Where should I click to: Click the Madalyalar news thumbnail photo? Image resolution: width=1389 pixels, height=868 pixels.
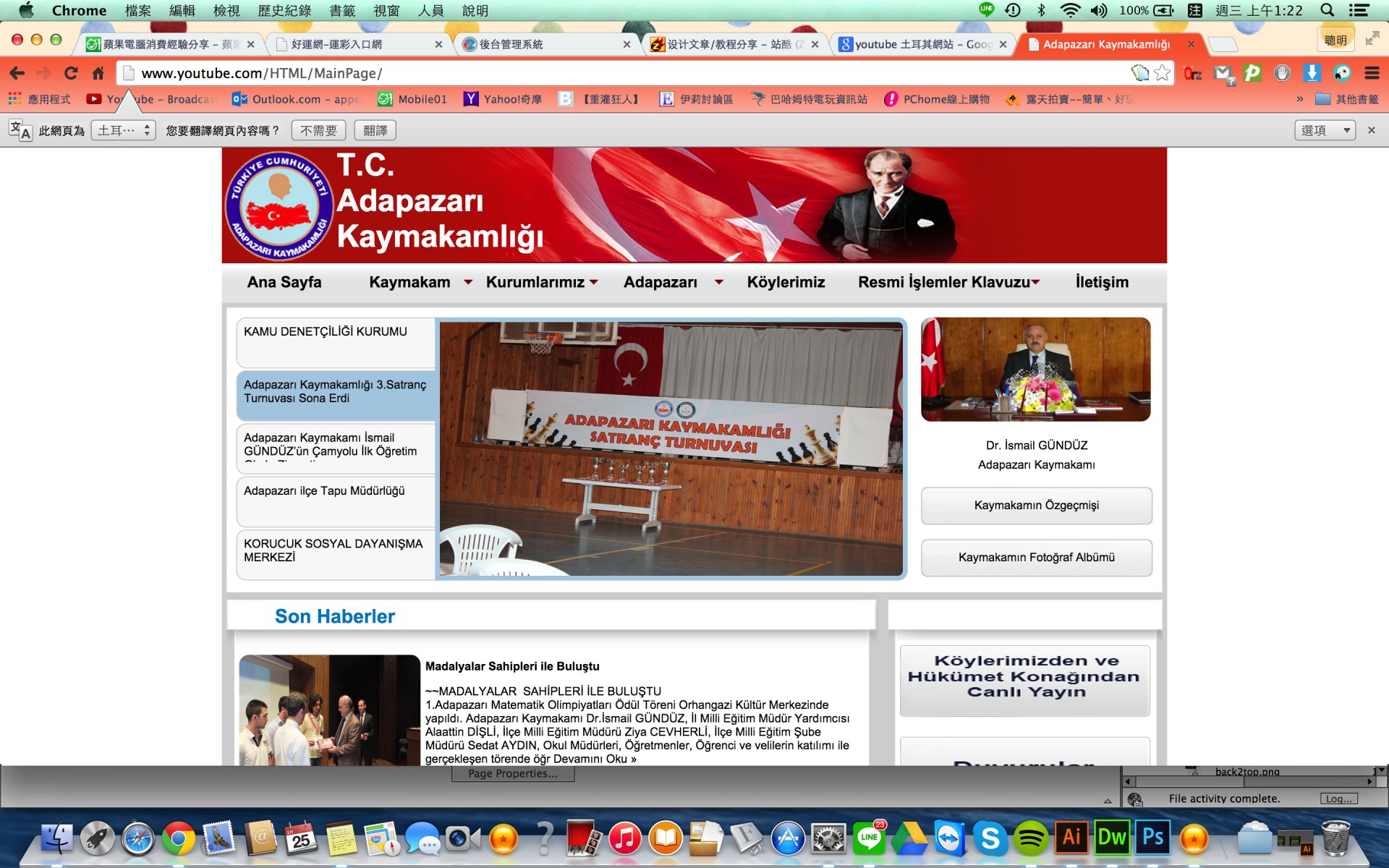[x=329, y=710]
